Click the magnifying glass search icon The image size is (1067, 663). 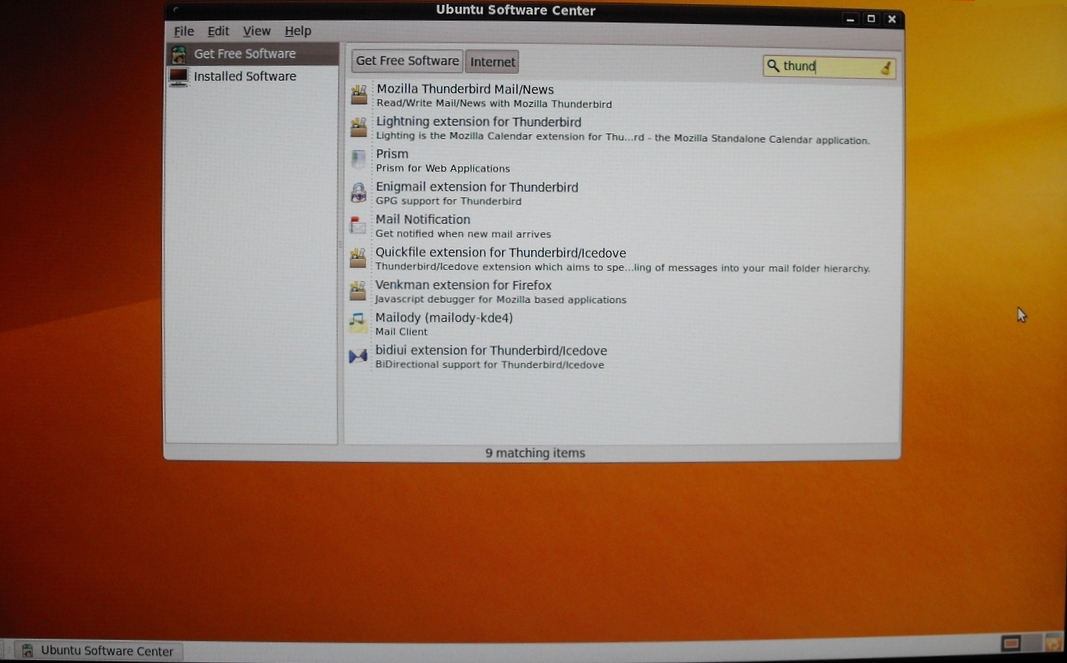(x=773, y=66)
